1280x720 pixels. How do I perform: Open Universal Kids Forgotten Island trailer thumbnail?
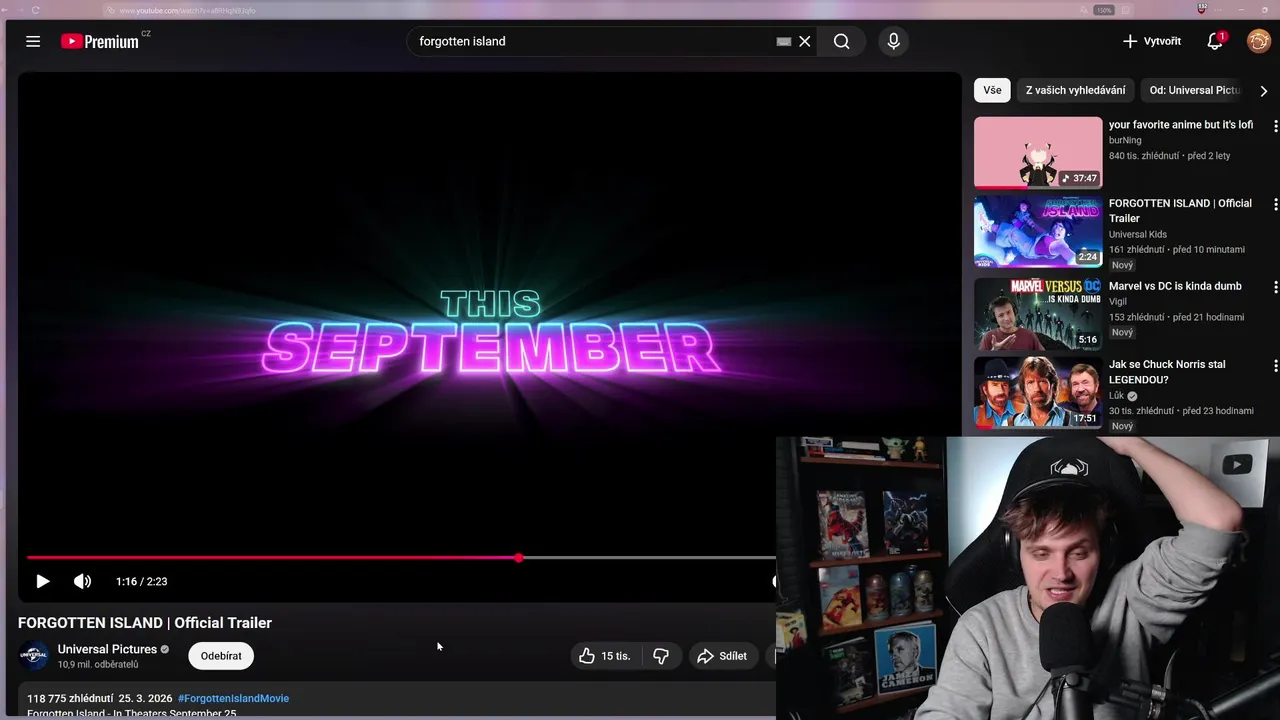point(1038,231)
